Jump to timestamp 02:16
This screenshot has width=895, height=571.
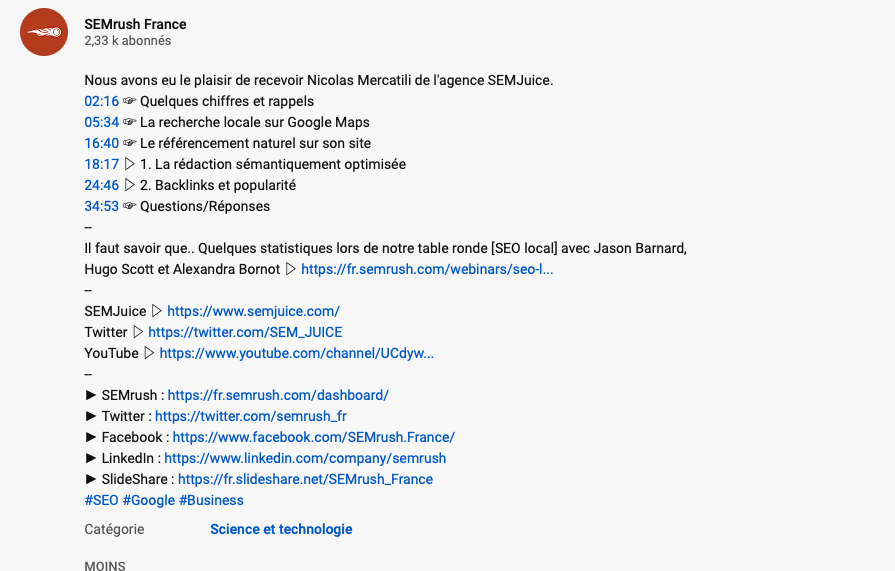coord(102,101)
